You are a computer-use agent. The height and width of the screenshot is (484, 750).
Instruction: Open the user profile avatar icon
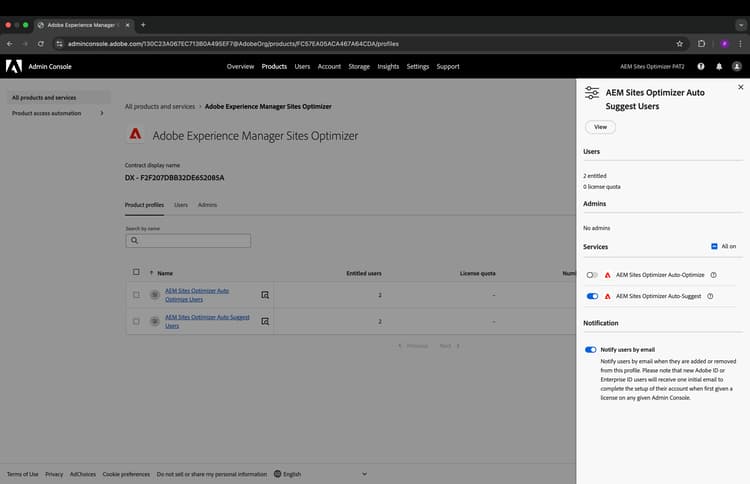[x=737, y=66]
